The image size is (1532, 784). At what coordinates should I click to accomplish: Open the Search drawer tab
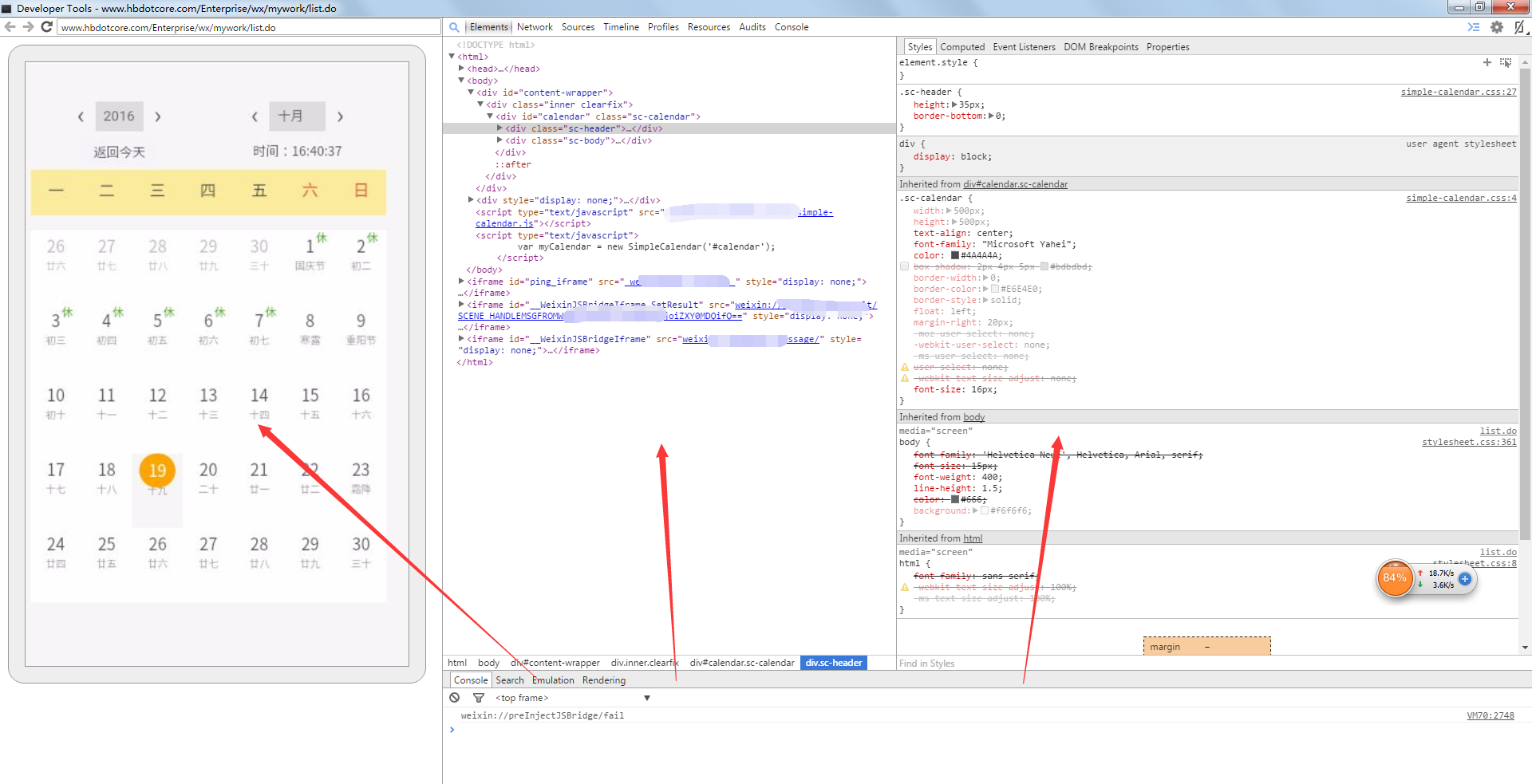[x=510, y=680]
